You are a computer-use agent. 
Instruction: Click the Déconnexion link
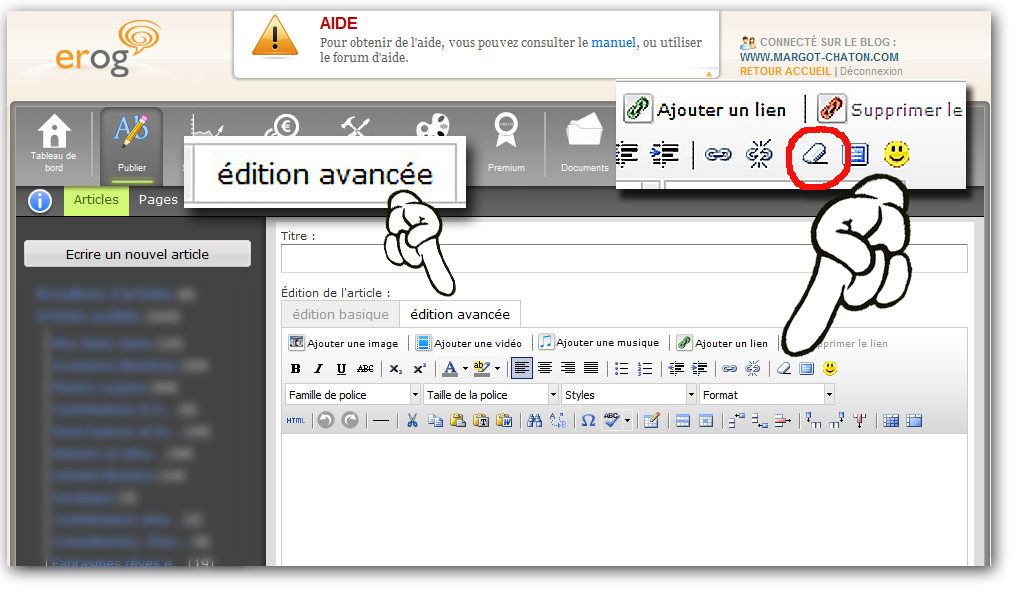(x=871, y=71)
